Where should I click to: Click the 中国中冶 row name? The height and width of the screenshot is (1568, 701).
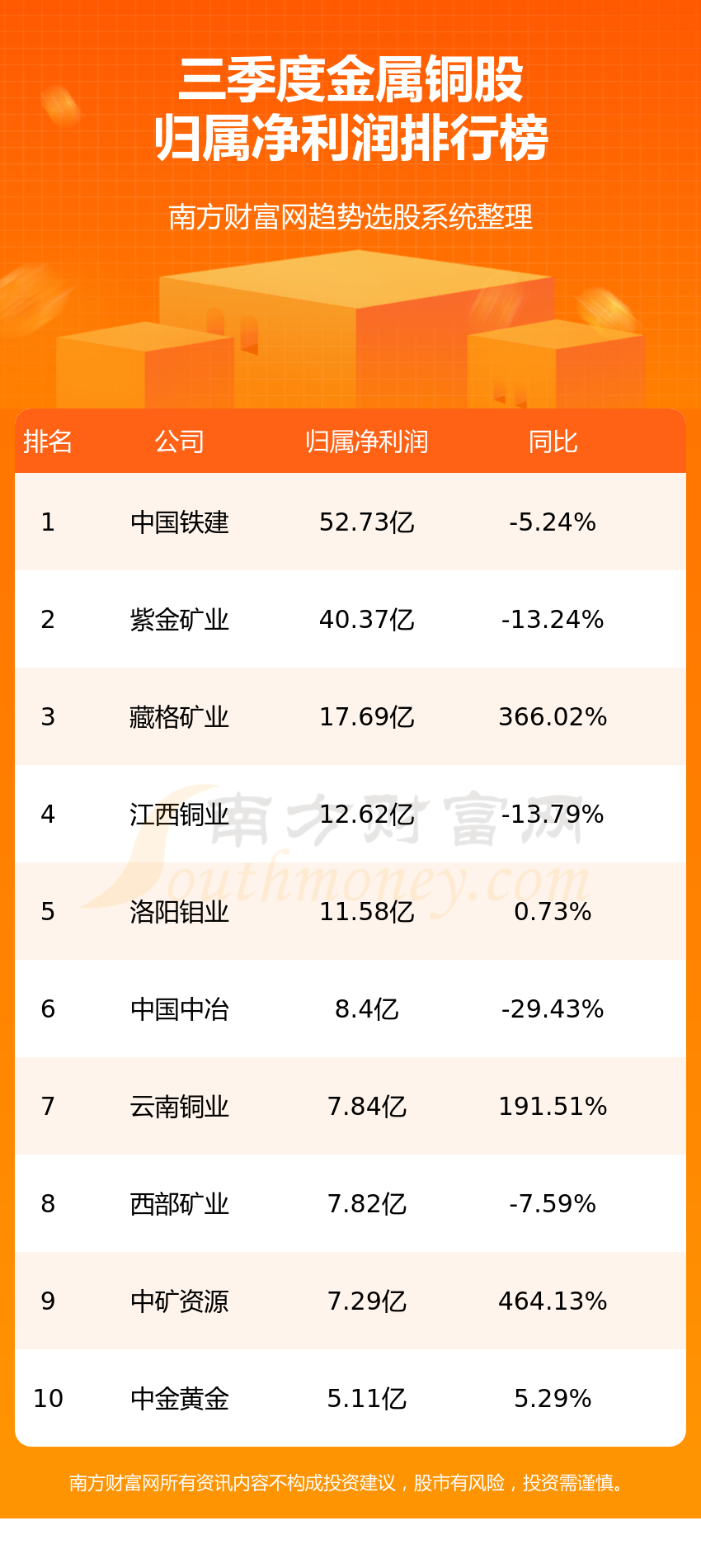(179, 1008)
